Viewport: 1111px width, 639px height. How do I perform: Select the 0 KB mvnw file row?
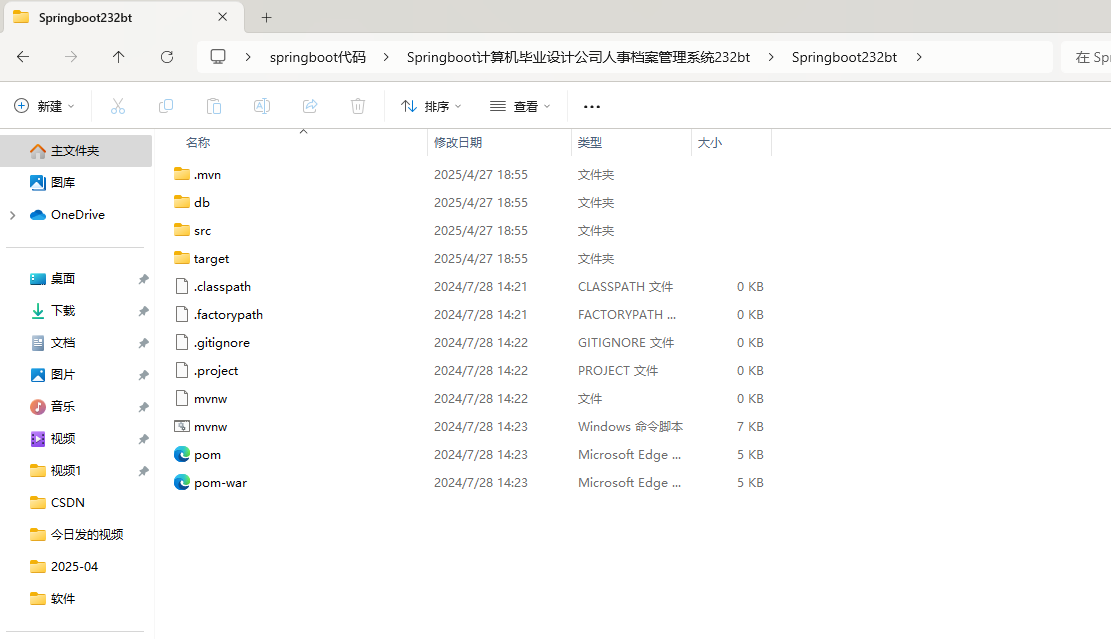point(470,399)
